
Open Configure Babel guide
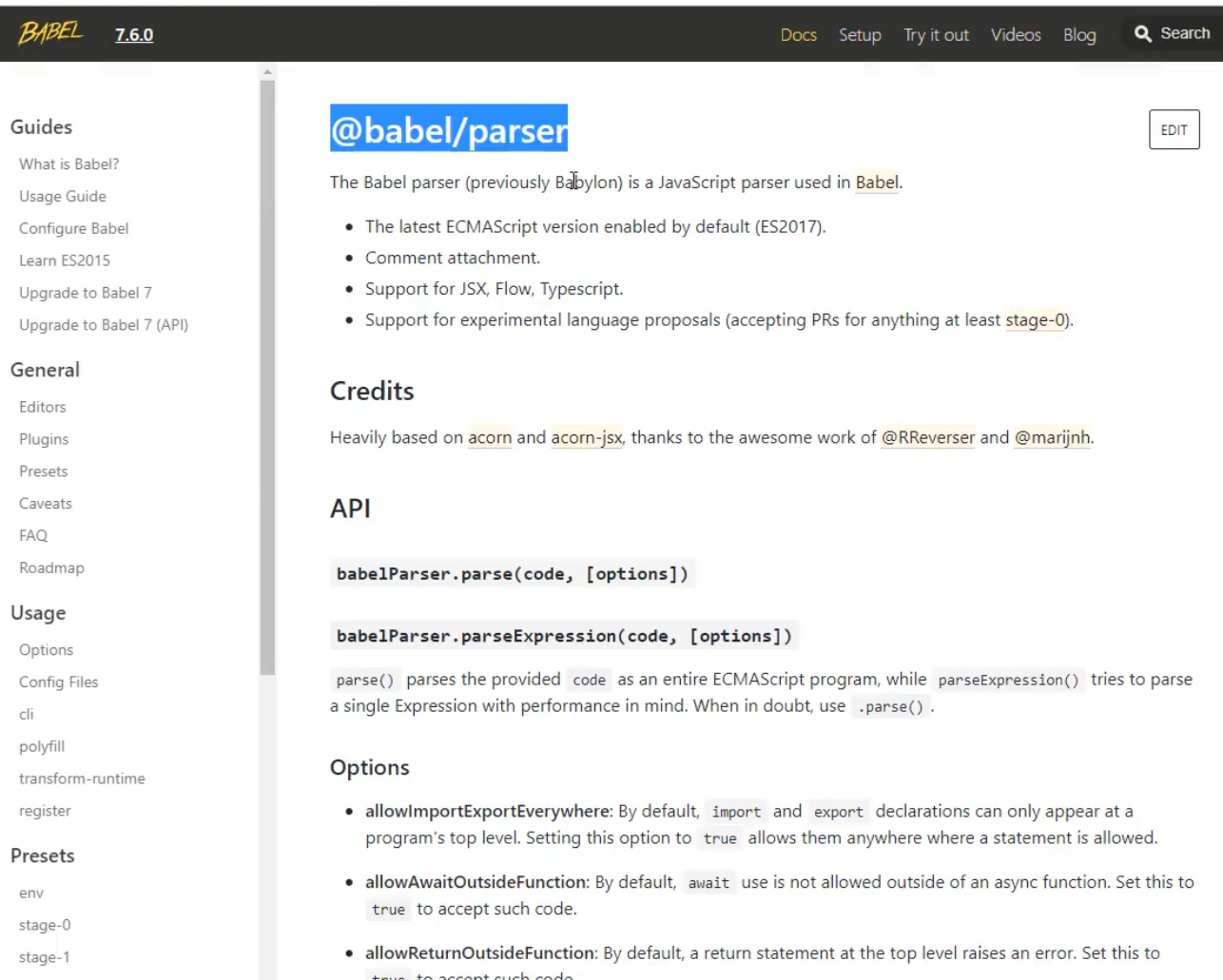pos(74,229)
